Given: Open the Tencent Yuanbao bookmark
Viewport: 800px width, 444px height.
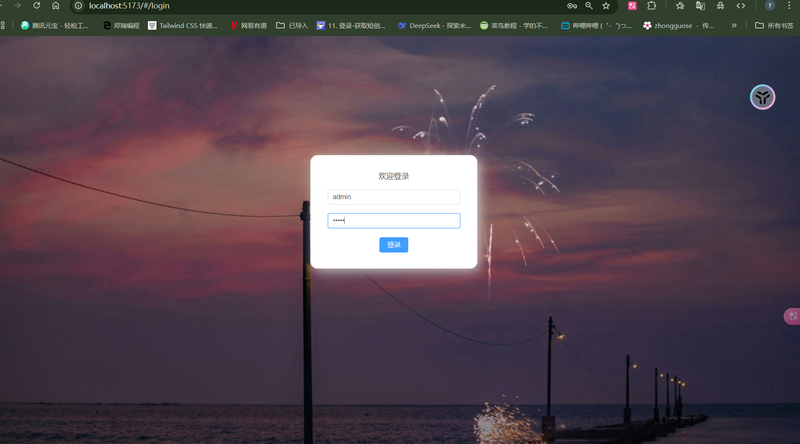Looking at the screenshot, I should tap(55, 25).
